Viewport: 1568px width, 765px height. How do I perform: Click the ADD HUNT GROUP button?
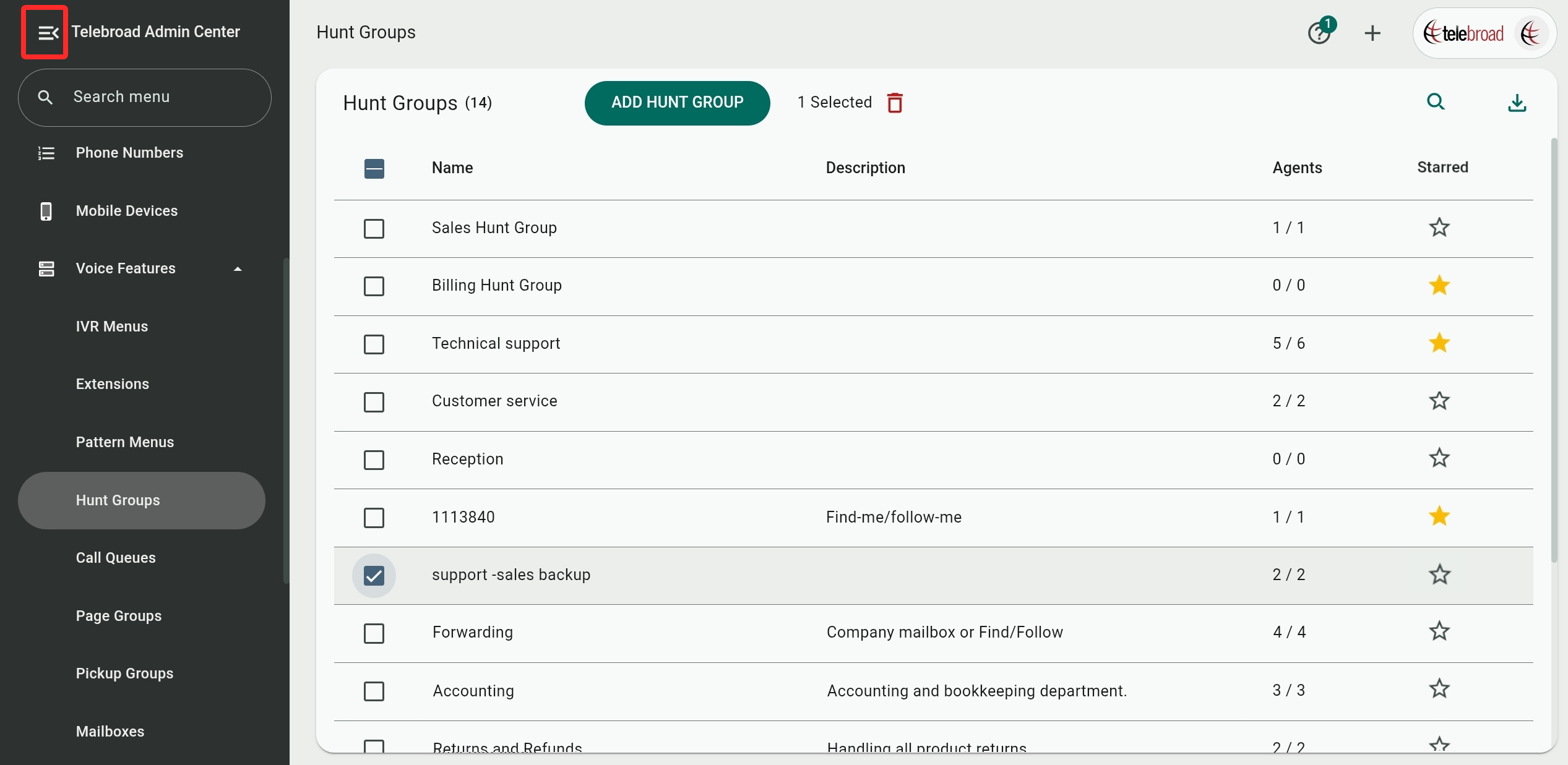click(677, 103)
